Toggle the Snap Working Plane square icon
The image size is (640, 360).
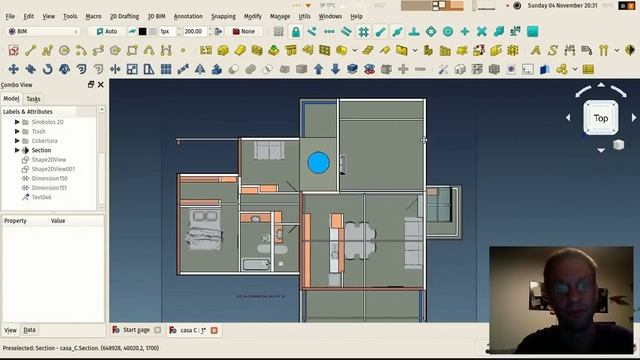[x=532, y=31]
